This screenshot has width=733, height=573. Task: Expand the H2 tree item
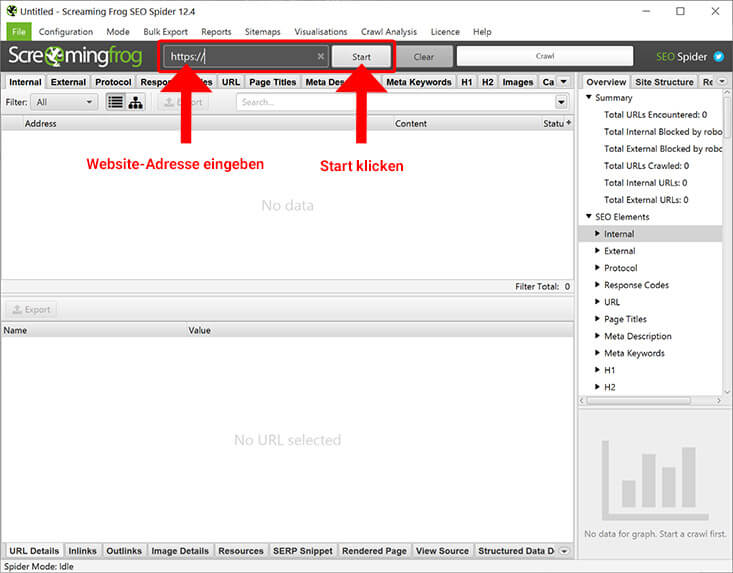(597, 387)
